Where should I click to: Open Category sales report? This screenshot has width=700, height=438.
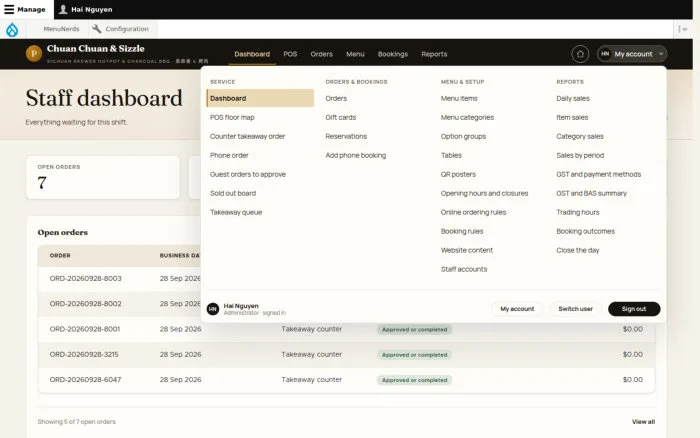point(580,136)
